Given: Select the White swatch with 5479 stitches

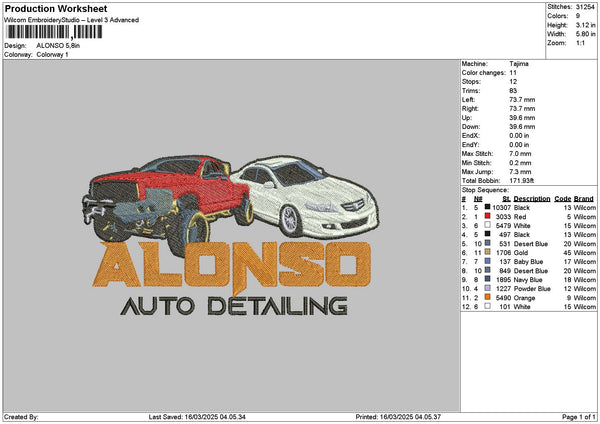Looking at the screenshot, I should [x=487, y=225].
